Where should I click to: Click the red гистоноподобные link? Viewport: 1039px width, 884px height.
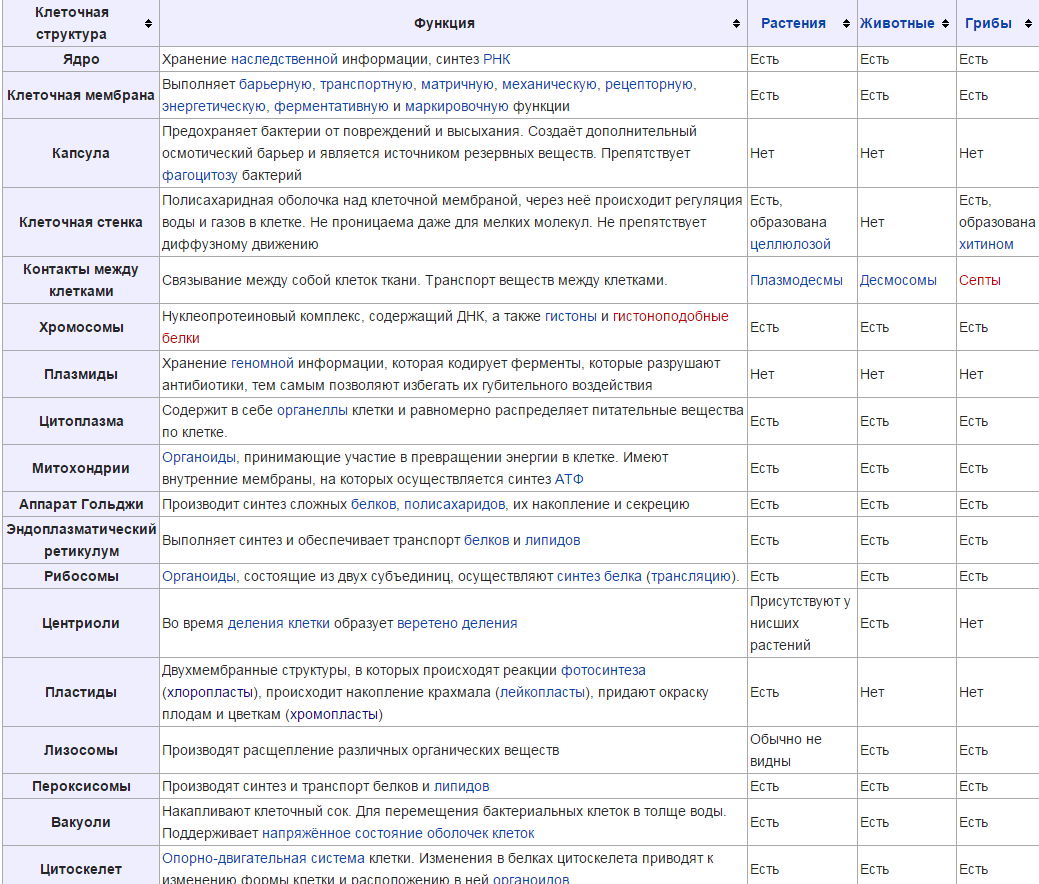coord(671,316)
